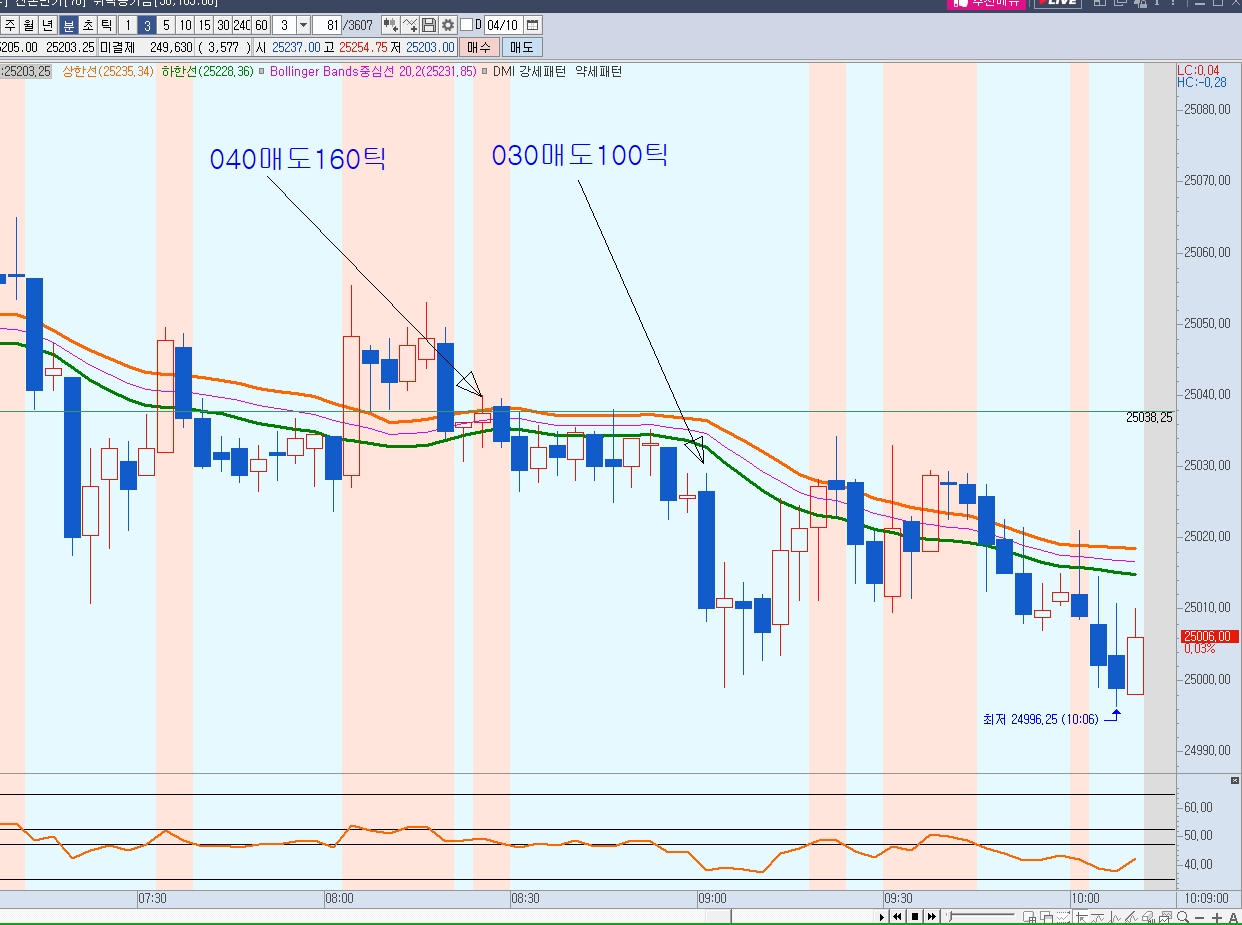Click the magnifier zoom icon at bottom right
The image size is (1242, 925).
pos(1183,917)
